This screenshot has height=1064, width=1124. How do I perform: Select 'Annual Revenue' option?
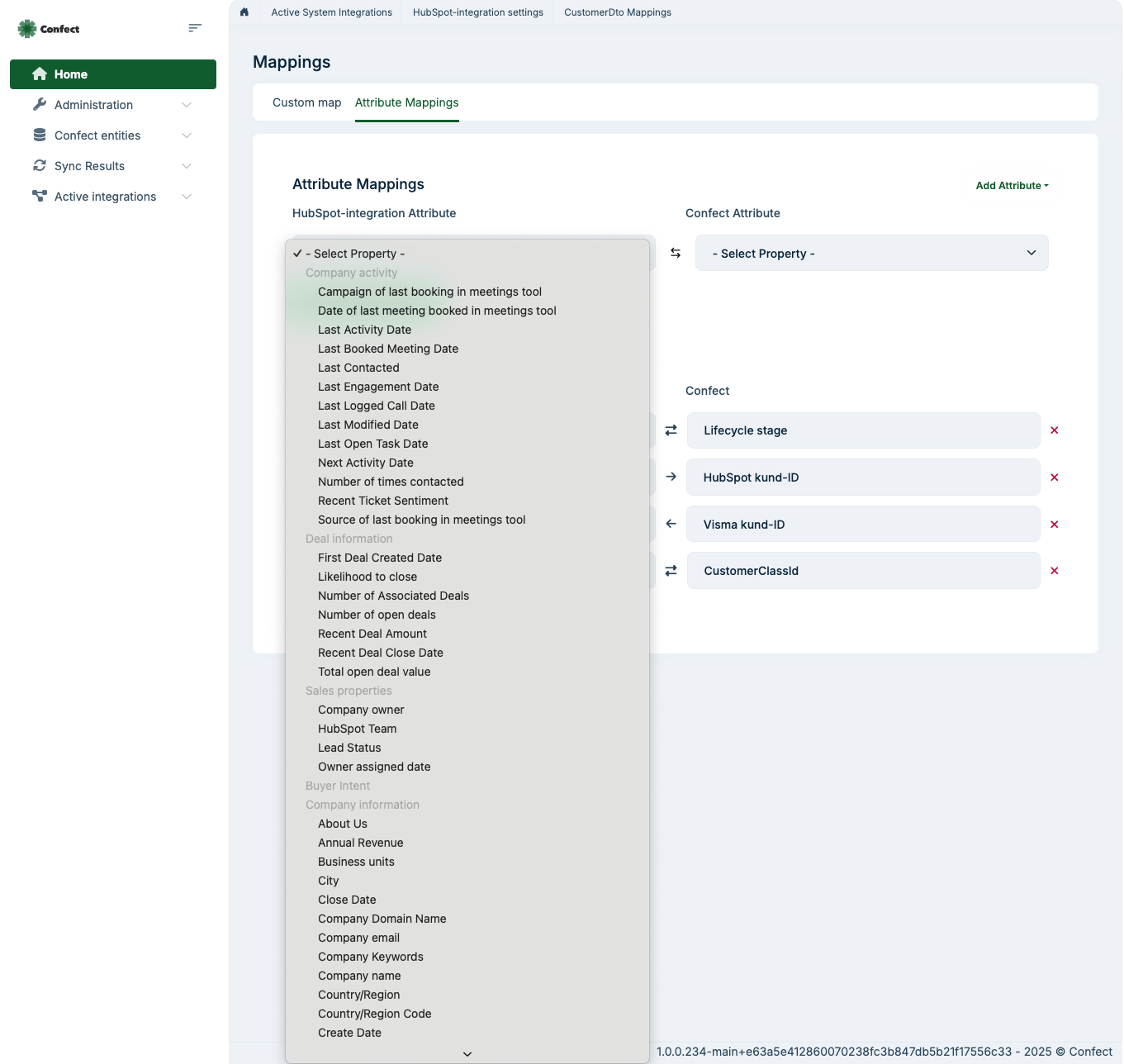click(467, 843)
